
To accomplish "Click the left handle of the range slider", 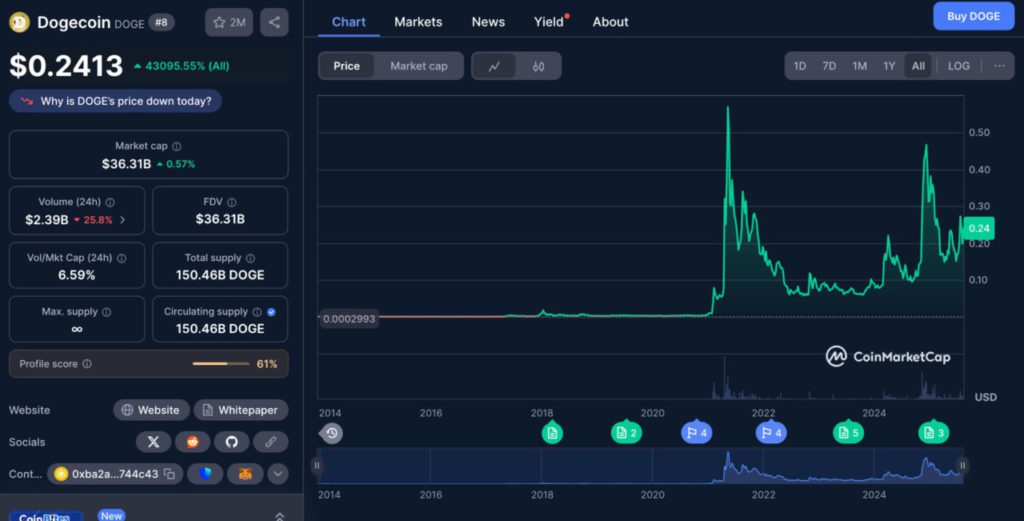I will [x=318, y=465].
